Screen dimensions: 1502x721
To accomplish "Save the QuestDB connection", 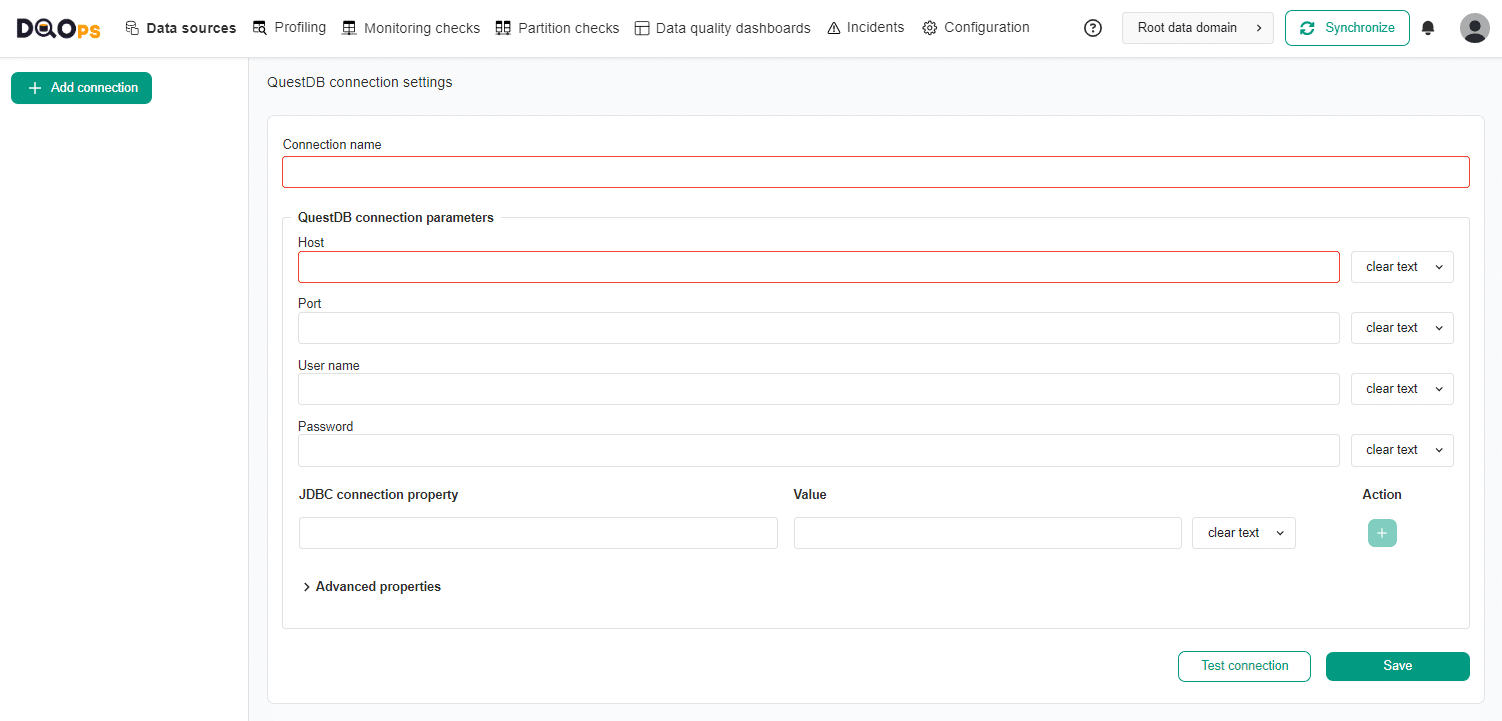I will point(1398,666).
